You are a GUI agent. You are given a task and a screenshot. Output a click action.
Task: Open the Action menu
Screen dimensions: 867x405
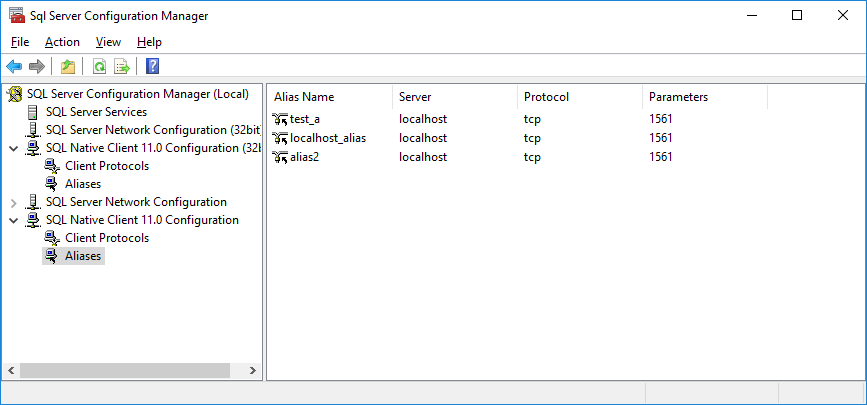pos(62,42)
